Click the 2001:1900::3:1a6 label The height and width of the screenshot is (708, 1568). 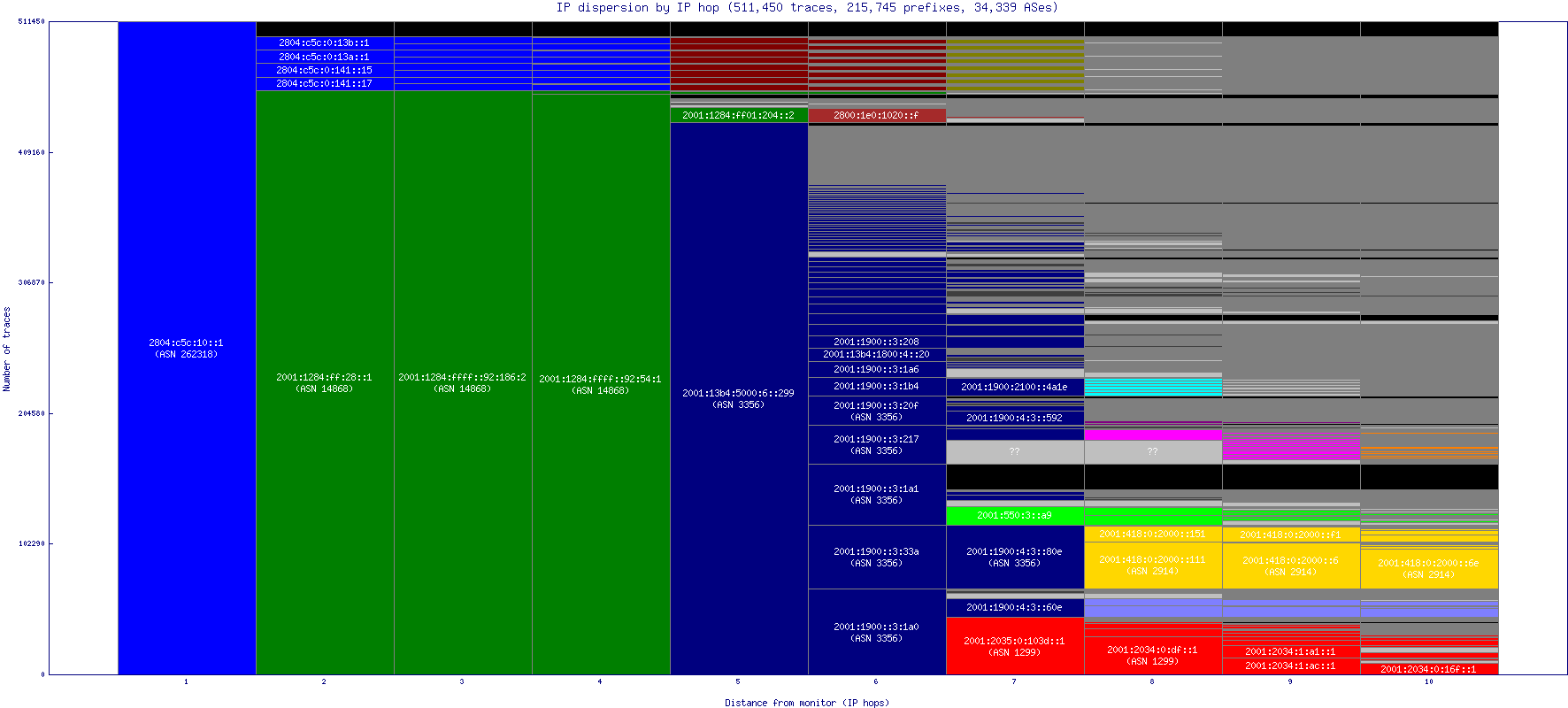(x=876, y=369)
